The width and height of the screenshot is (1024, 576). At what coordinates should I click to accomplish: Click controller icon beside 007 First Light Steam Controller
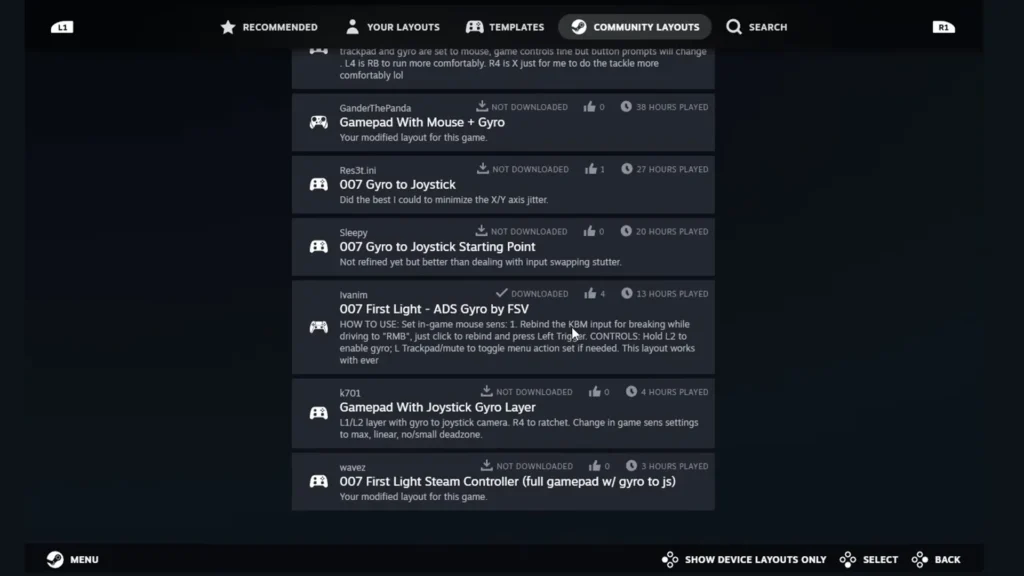pos(319,481)
